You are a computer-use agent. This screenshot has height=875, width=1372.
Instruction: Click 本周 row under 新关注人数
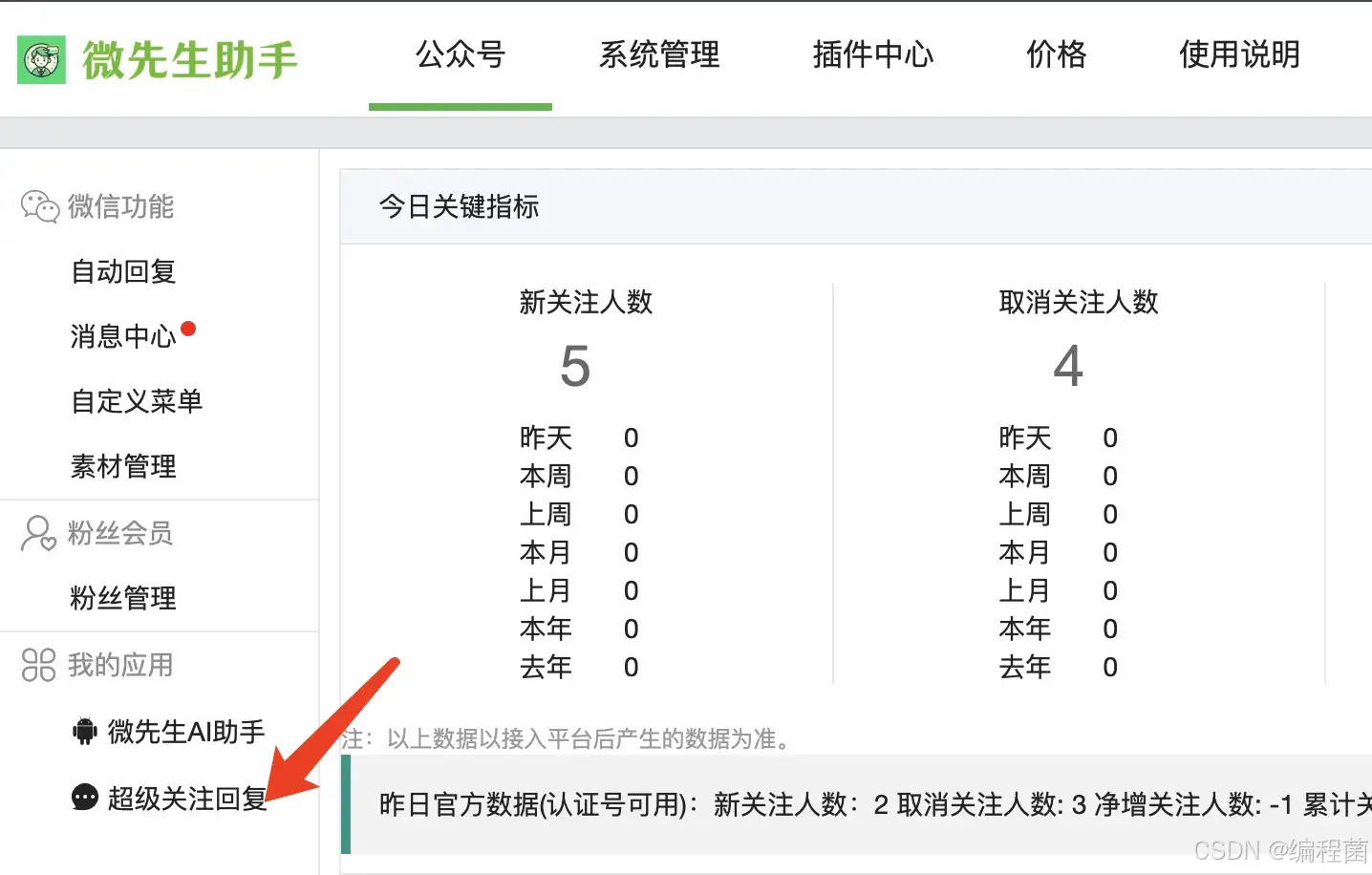pyautogui.click(x=579, y=476)
